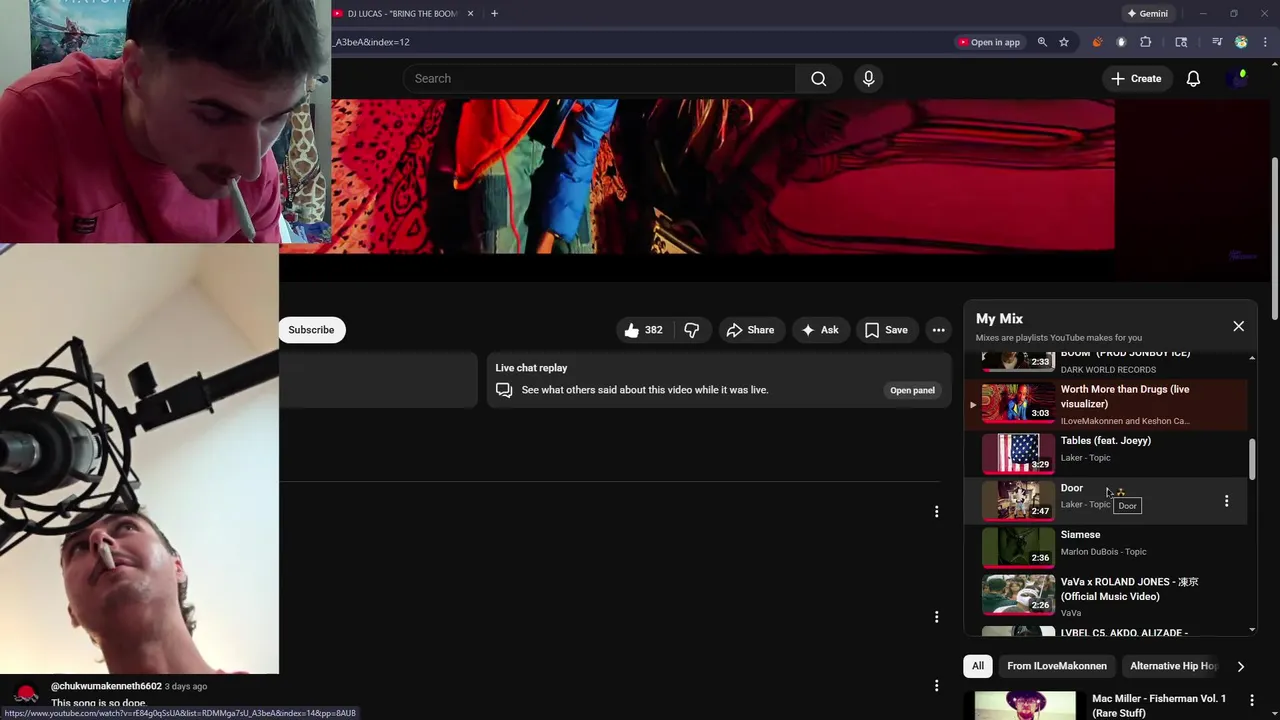Image resolution: width=1280 pixels, height=720 pixels.
Task: Focus the YouTube search field
Action: pyautogui.click(x=600, y=79)
